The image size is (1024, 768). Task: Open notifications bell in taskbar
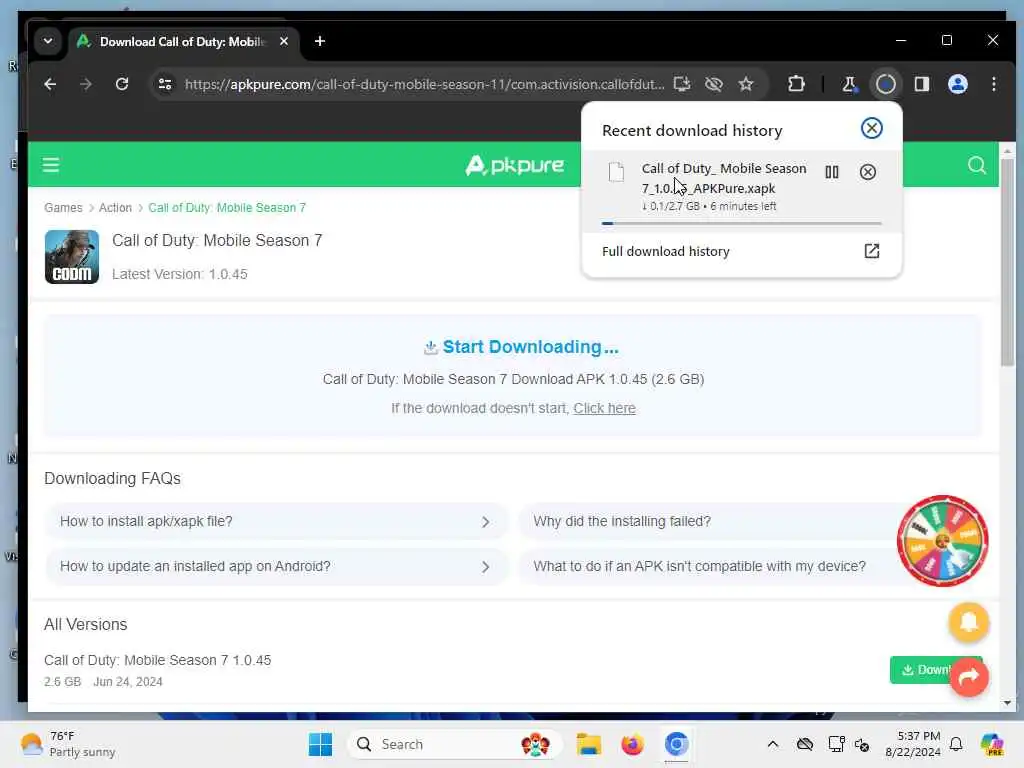[956, 744]
